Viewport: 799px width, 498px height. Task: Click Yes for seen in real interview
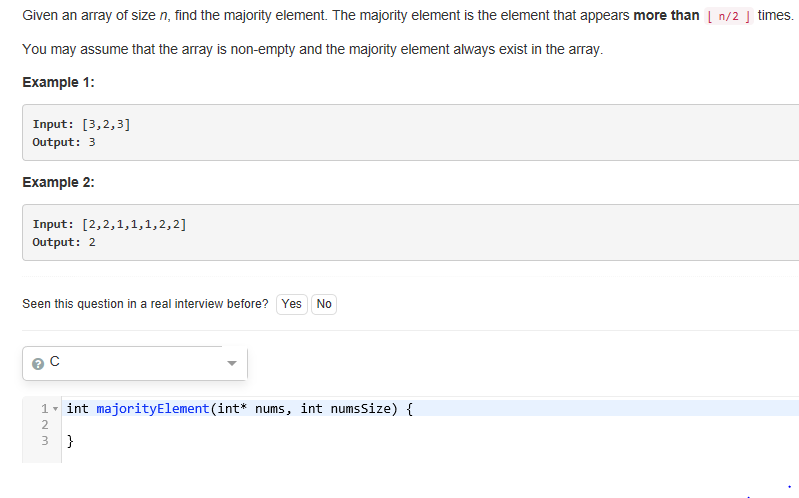[291, 304]
